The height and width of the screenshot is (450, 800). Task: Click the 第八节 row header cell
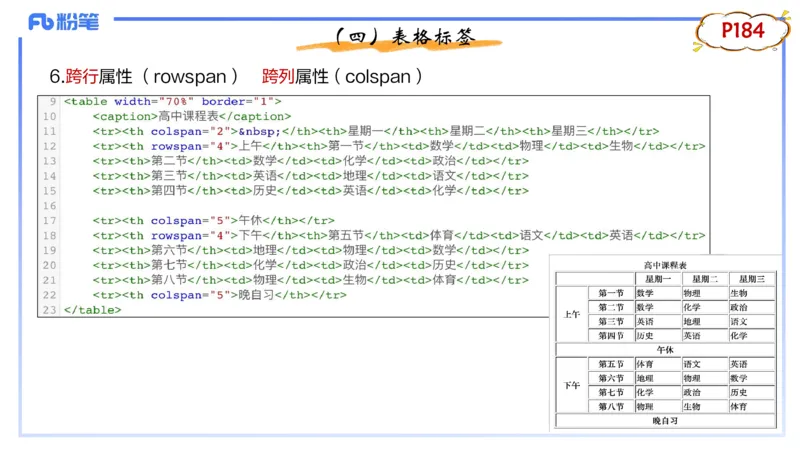[x=610, y=406]
